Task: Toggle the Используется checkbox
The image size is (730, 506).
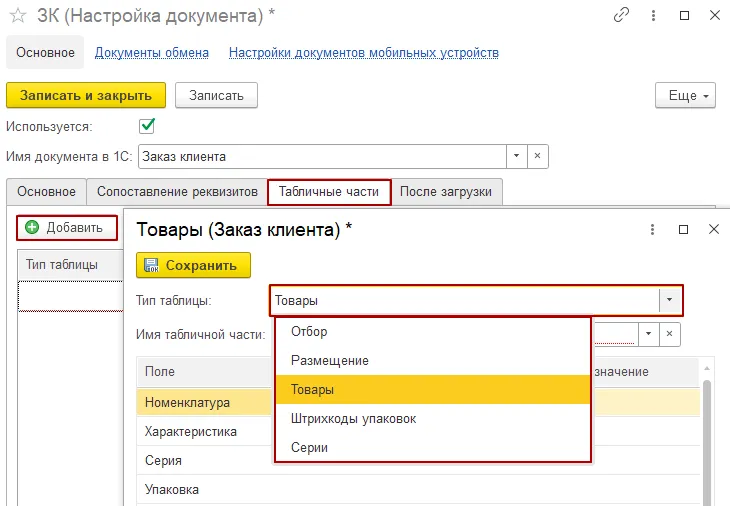Action: point(147,126)
